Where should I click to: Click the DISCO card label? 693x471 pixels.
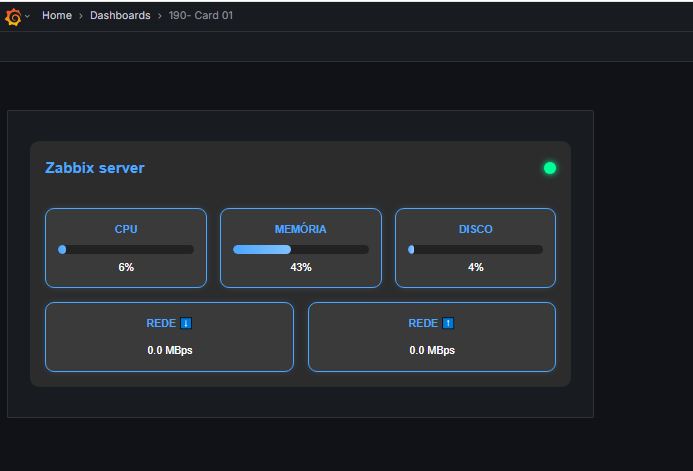(476, 229)
